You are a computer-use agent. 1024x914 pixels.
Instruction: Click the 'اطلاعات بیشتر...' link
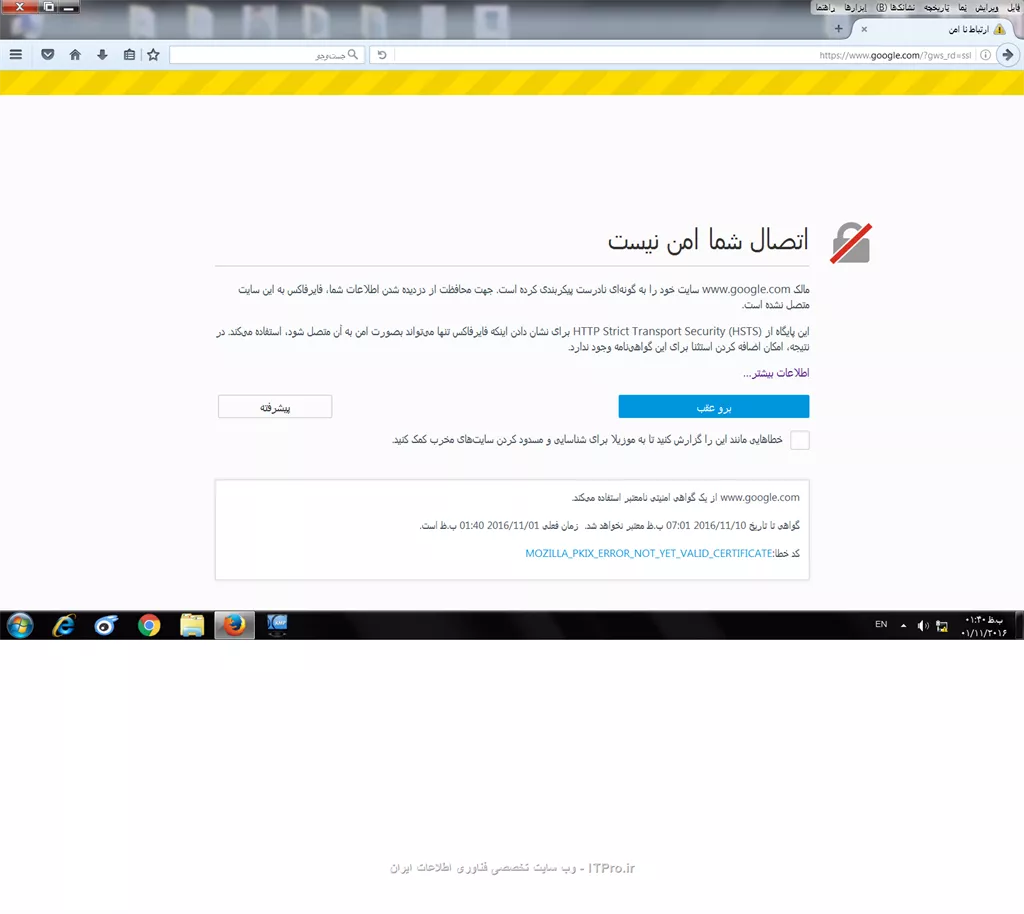point(776,373)
